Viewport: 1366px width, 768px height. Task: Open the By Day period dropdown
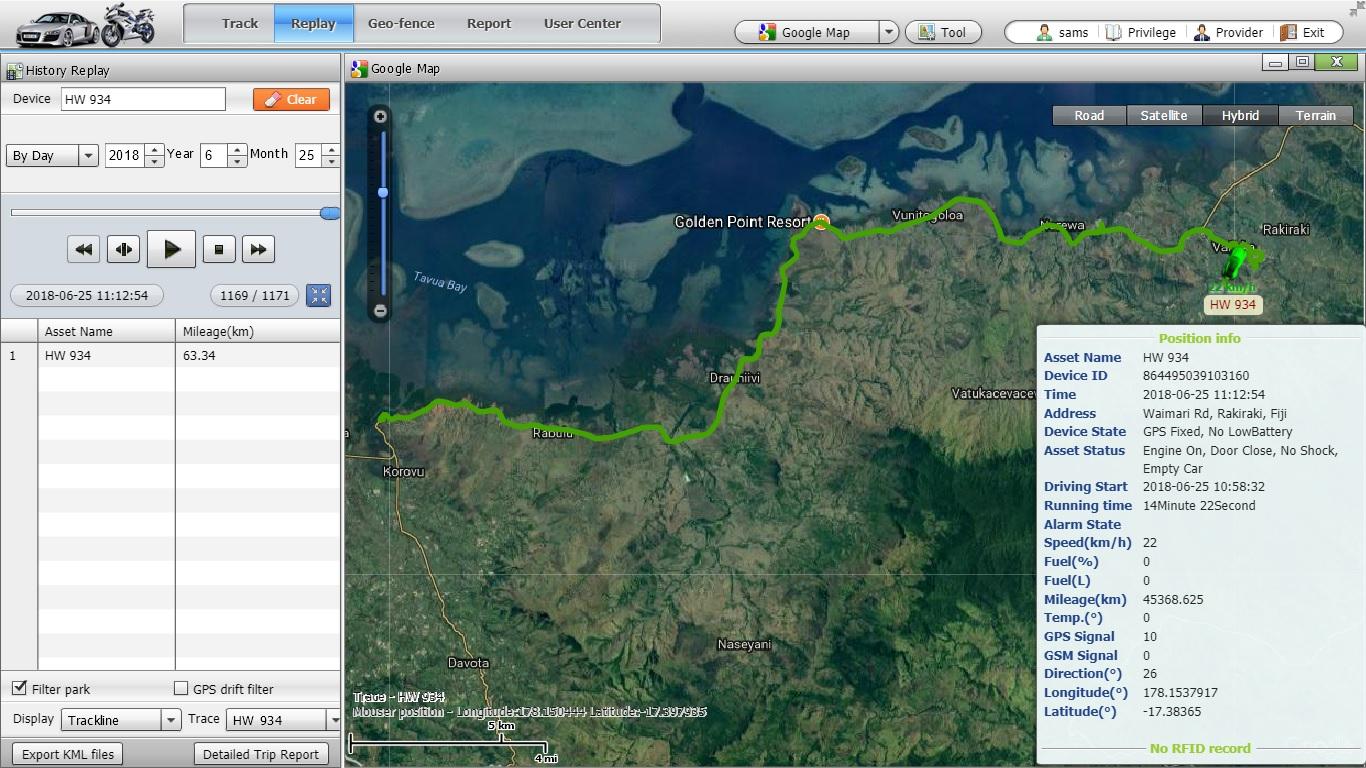[88, 155]
